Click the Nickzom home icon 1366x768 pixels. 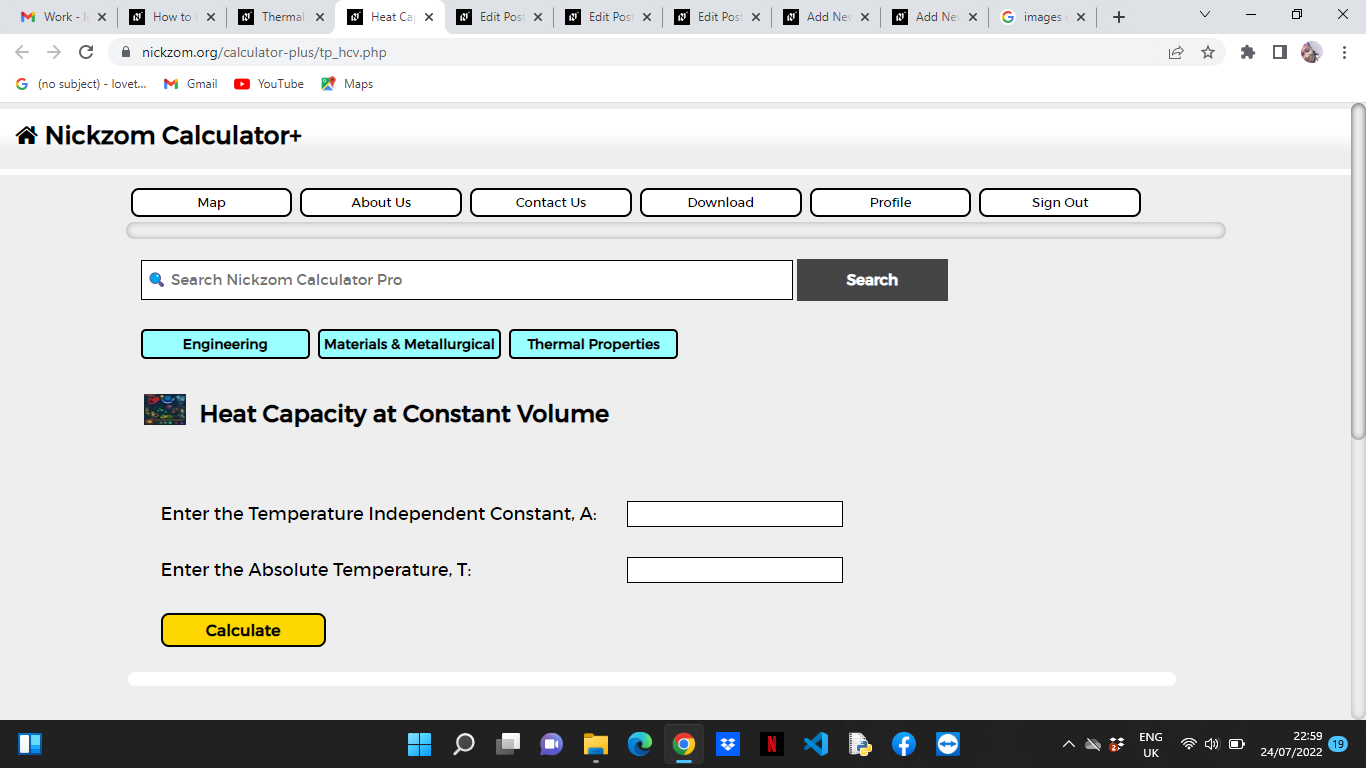(27, 136)
